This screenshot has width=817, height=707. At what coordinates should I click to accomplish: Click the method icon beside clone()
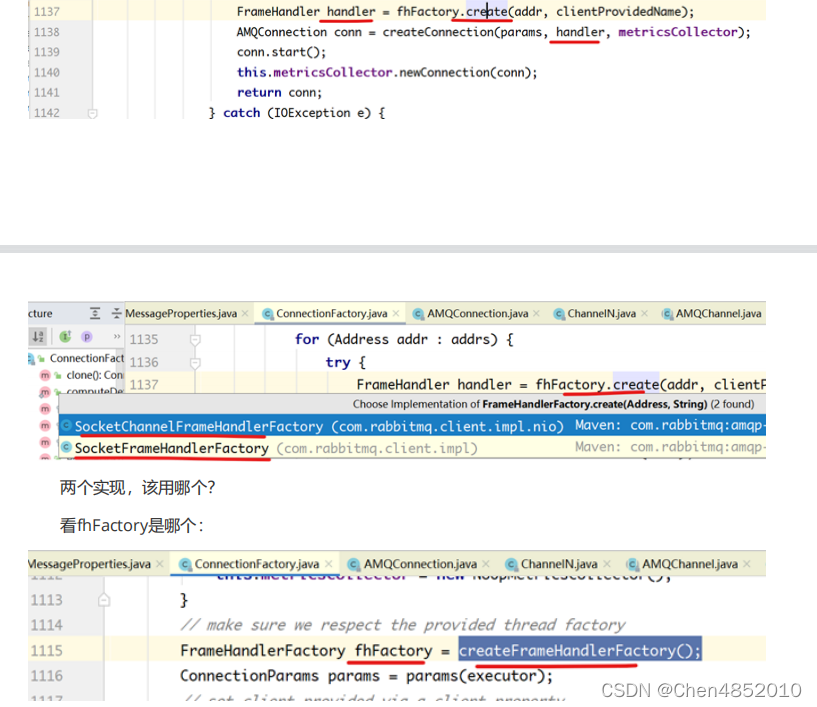coord(45,375)
